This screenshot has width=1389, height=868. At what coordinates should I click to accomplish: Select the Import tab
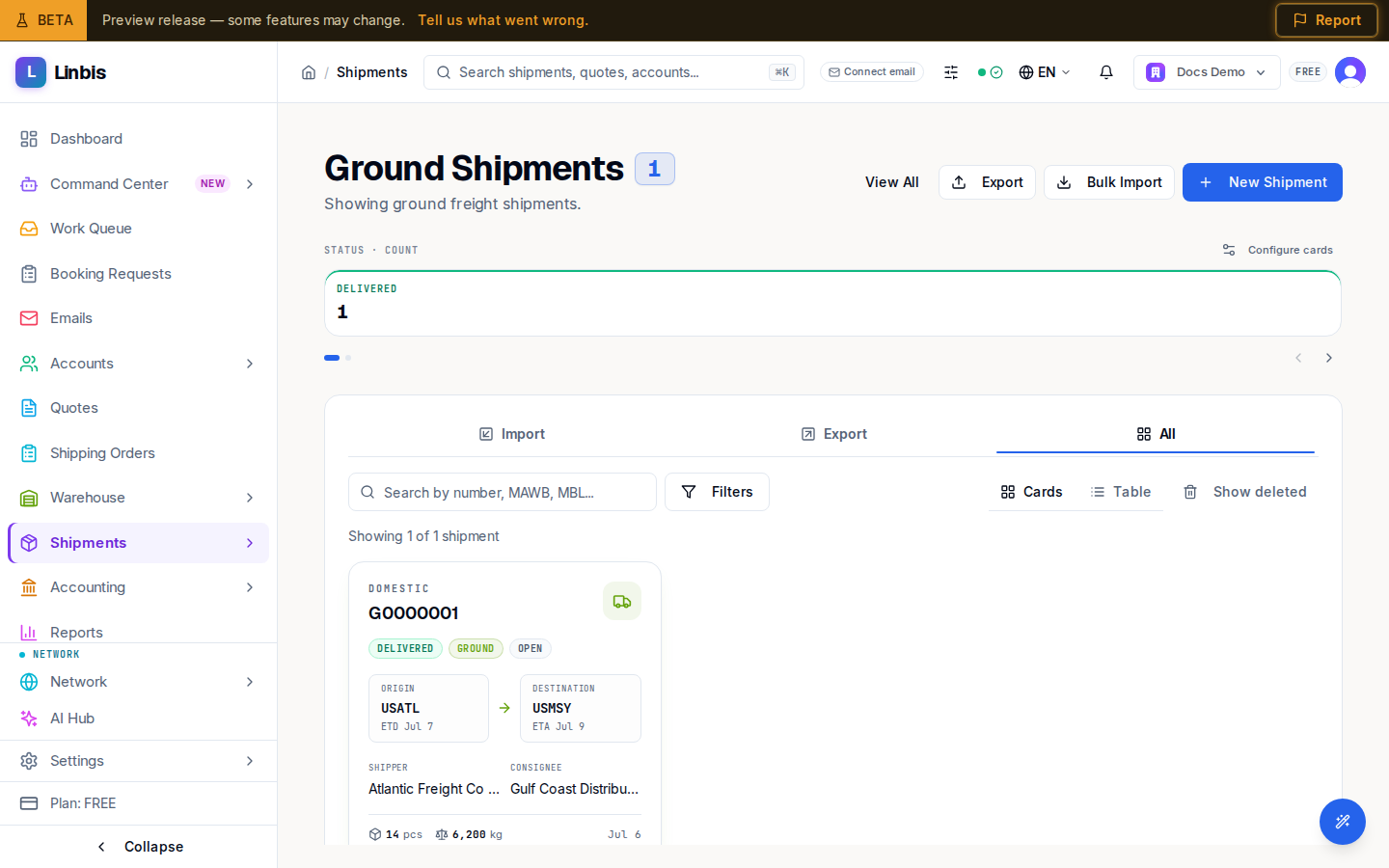[x=512, y=434]
